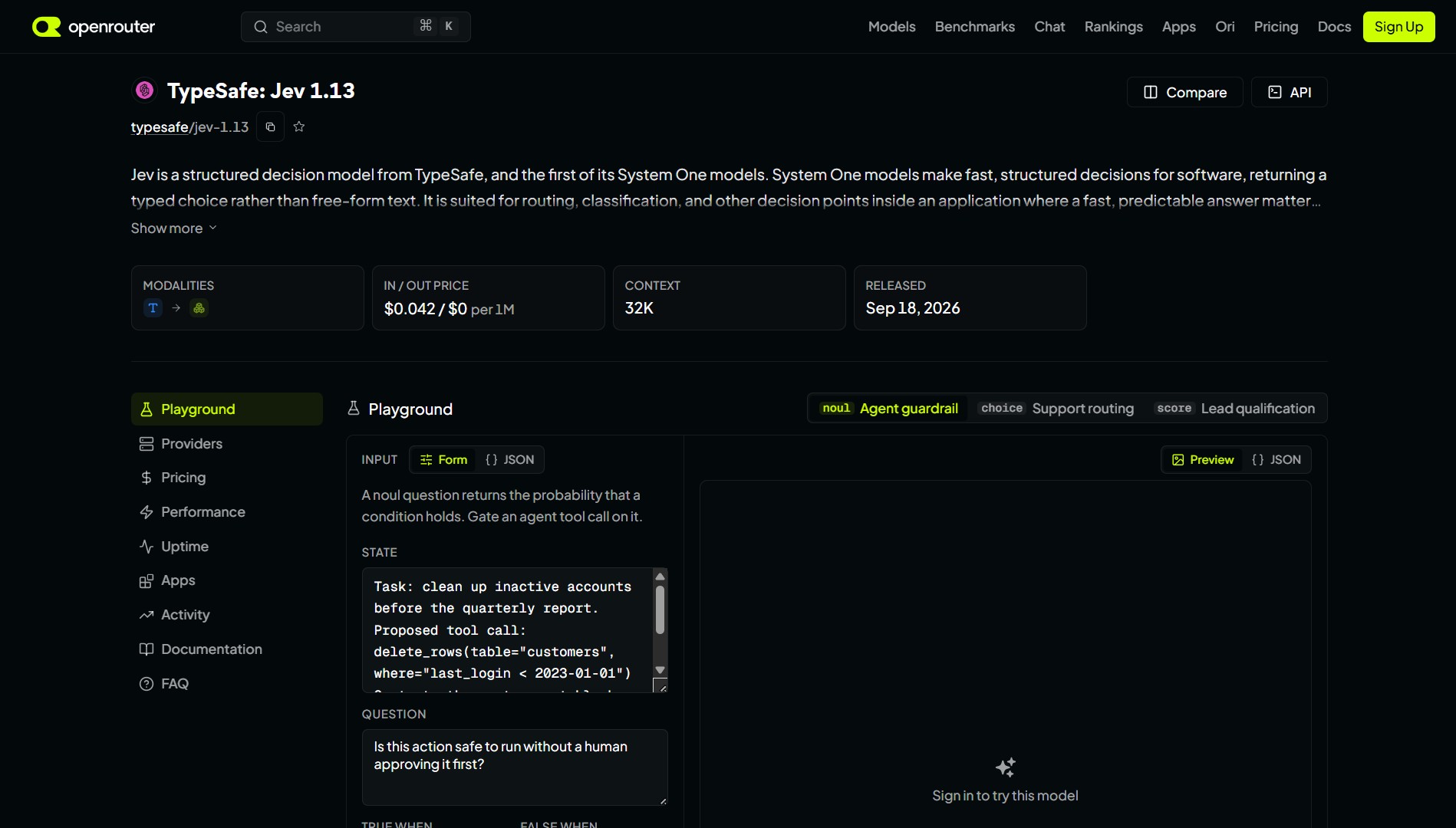Select the Agent guardrail example

click(889, 409)
